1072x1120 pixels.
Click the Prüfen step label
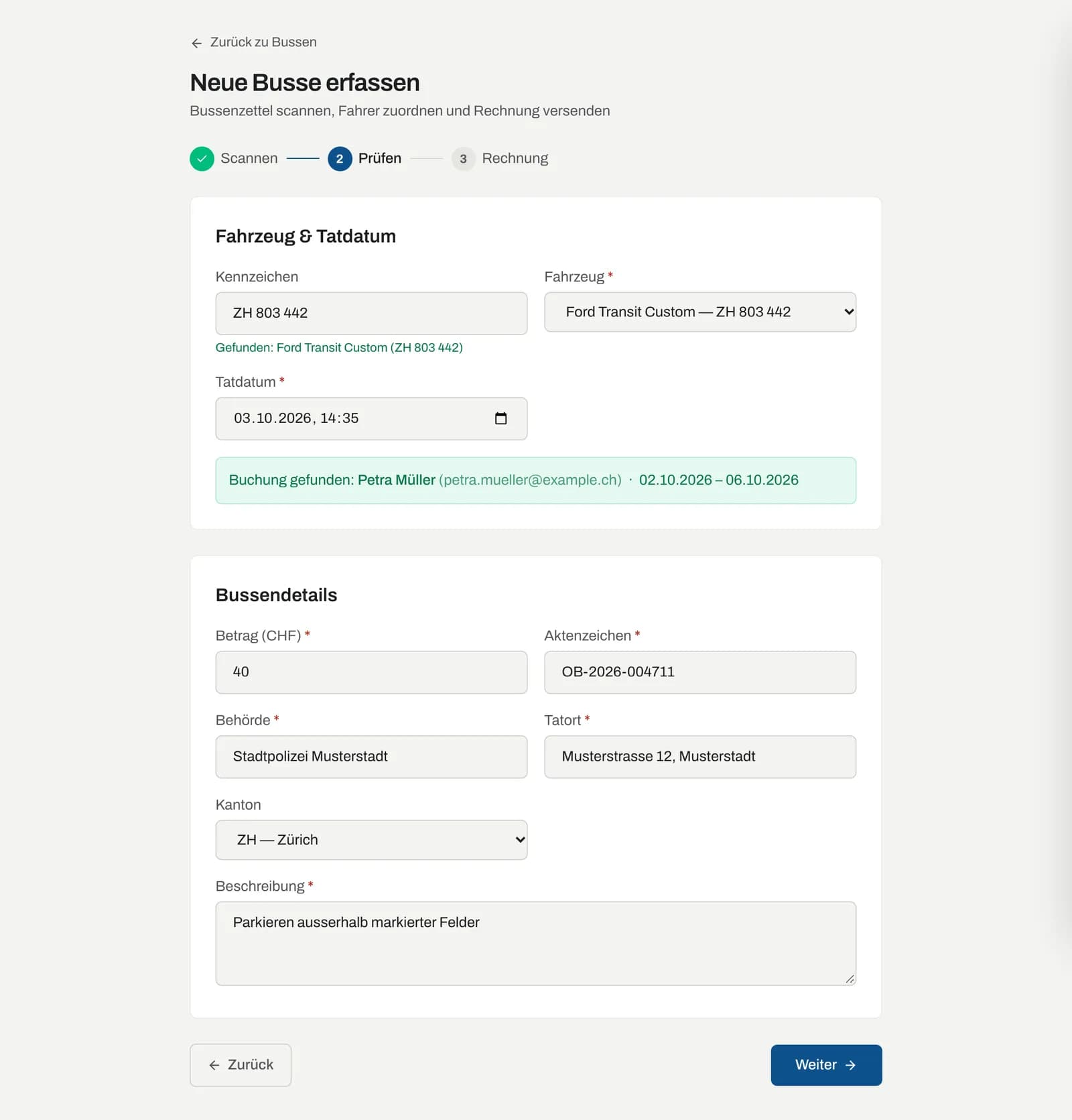coord(380,159)
